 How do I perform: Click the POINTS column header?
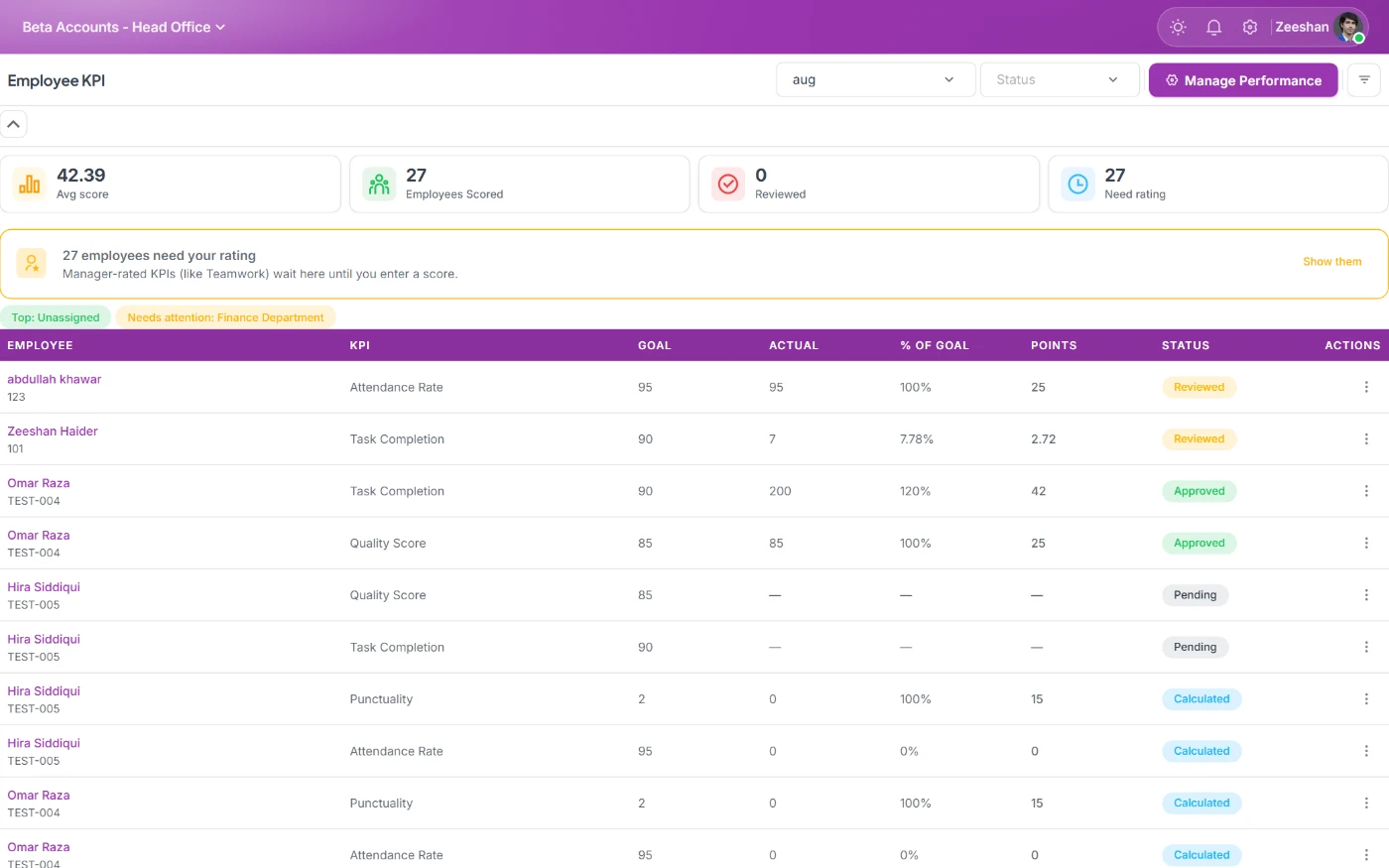[x=1054, y=345]
